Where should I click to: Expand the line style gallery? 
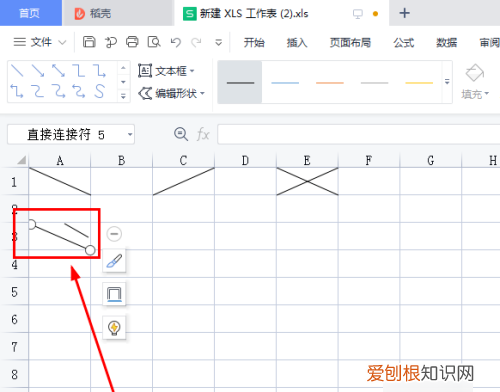click(x=447, y=82)
